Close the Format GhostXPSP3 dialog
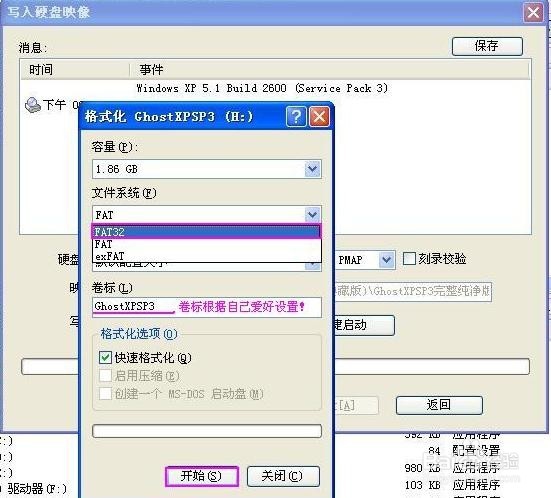The image size is (551, 498). pyautogui.click(x=319, y=116)
